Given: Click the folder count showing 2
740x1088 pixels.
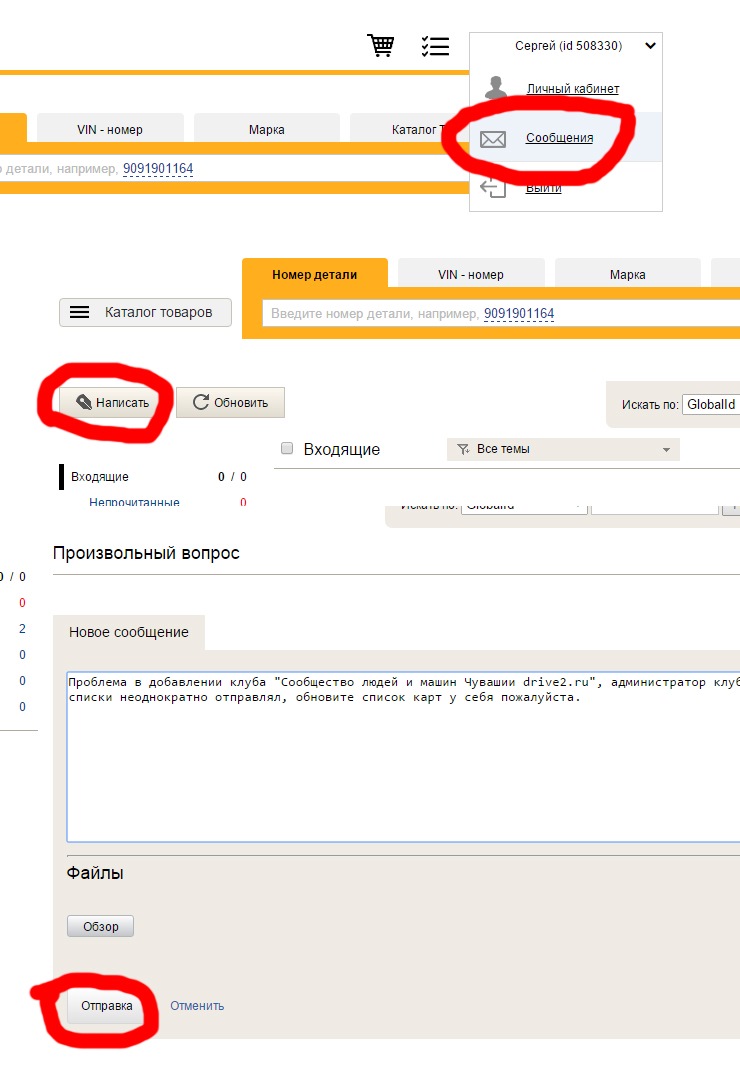Looking at the screenshot, I should click(22, 629).
